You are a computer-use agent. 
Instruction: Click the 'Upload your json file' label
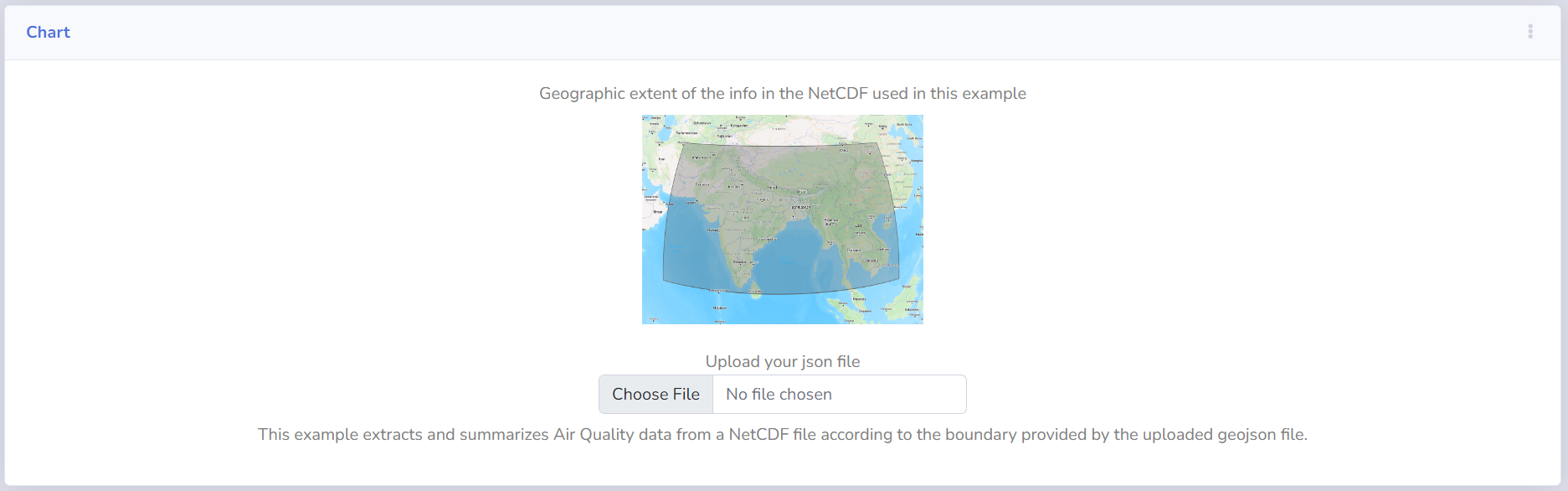point(782,362)
